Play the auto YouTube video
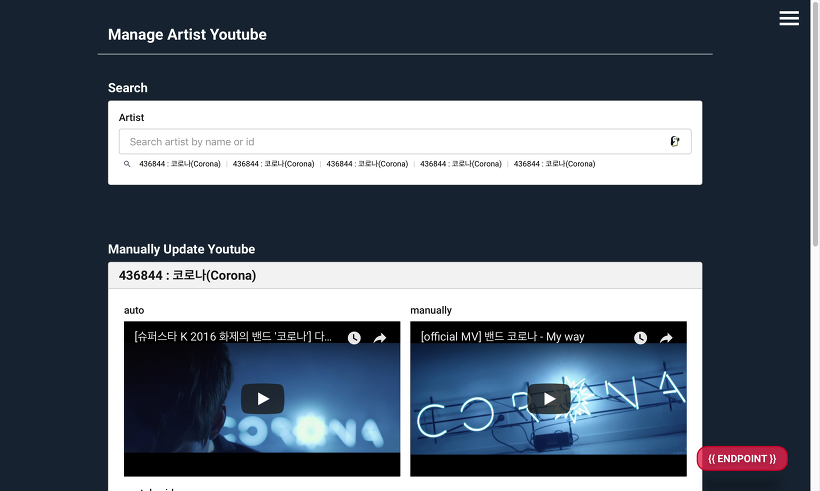Viewport: 820px width, 491px height. pyautogui.click(x=262, y=399)
